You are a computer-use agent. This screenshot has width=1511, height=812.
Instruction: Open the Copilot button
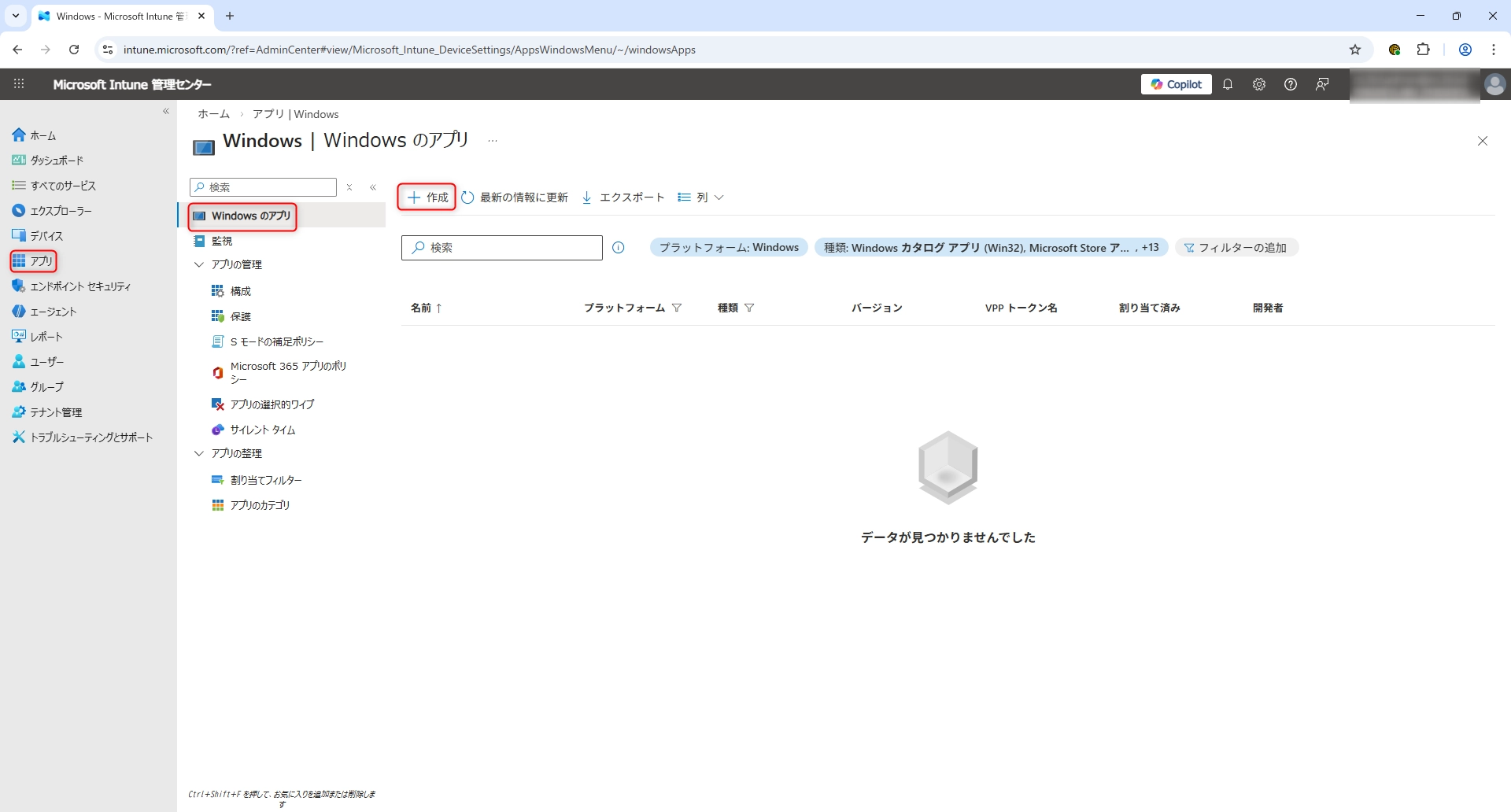pyautogui.click(x=1176, y=84)
